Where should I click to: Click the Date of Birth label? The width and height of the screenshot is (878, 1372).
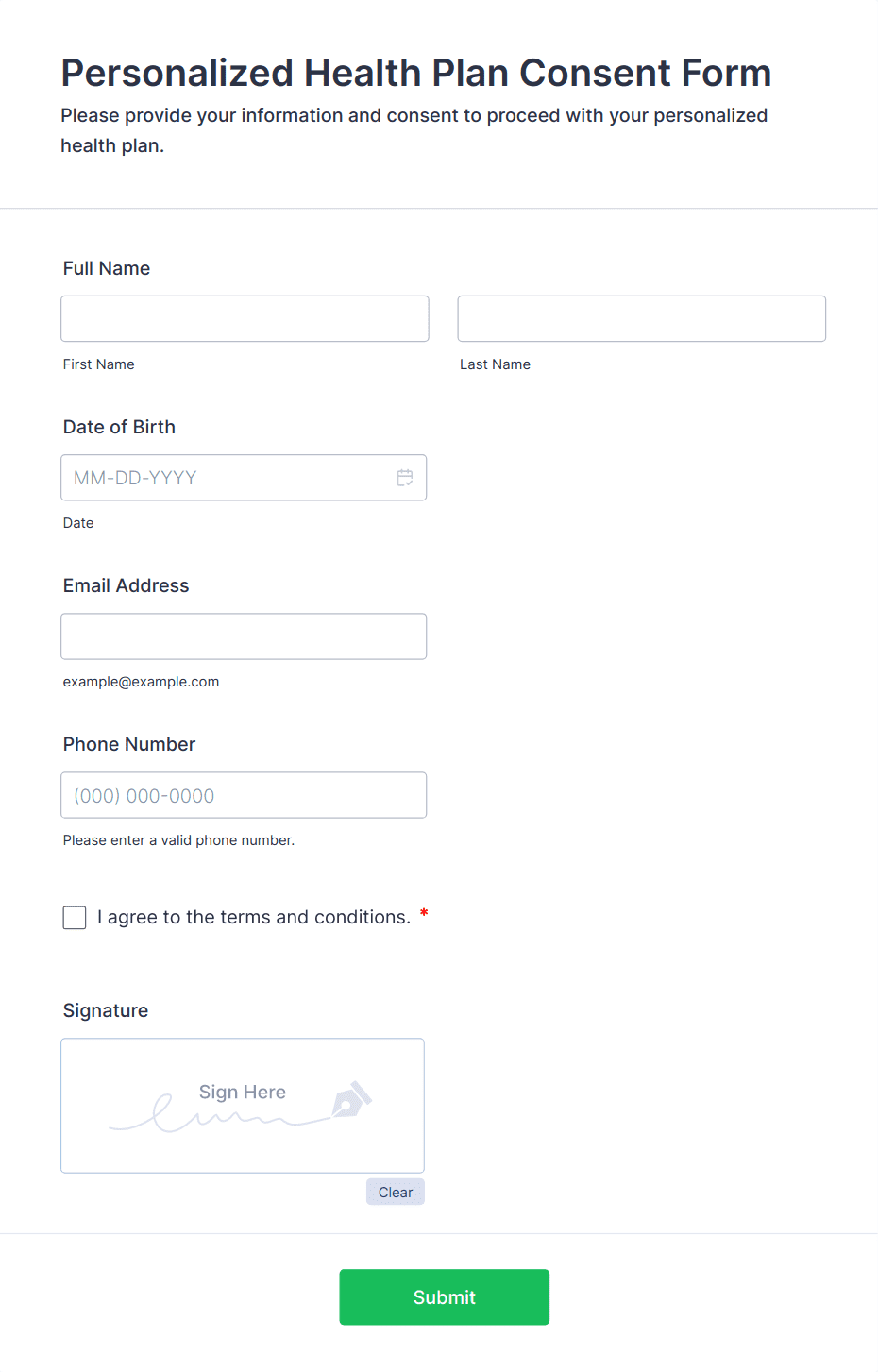(x=119, y=427)
